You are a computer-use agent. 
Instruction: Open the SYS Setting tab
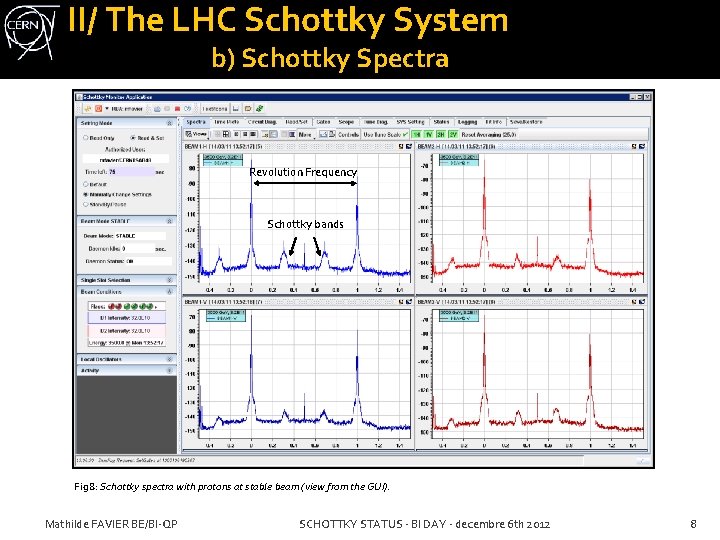411,122
